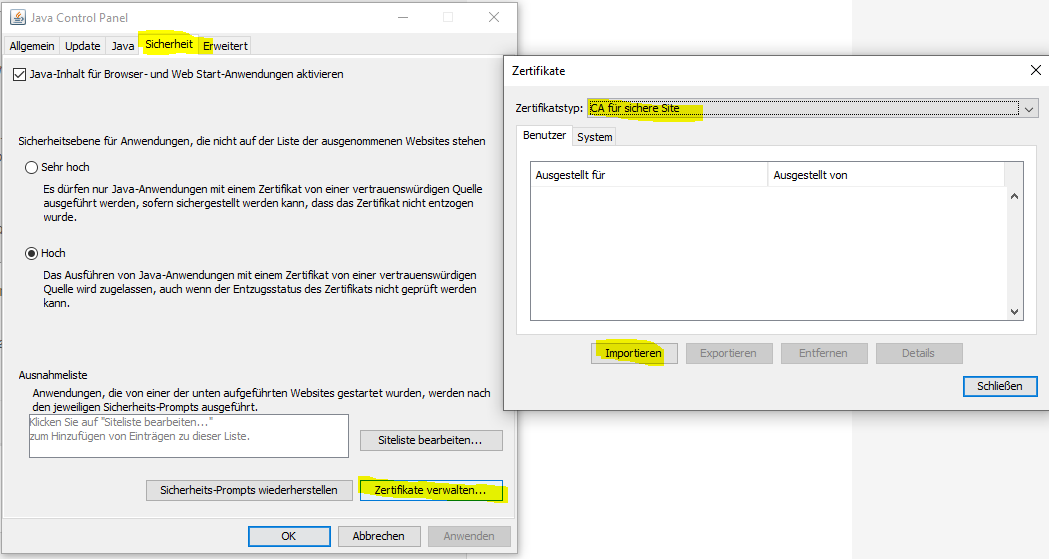
Task: Click the Exportieren button
Action: click(728, 353)
